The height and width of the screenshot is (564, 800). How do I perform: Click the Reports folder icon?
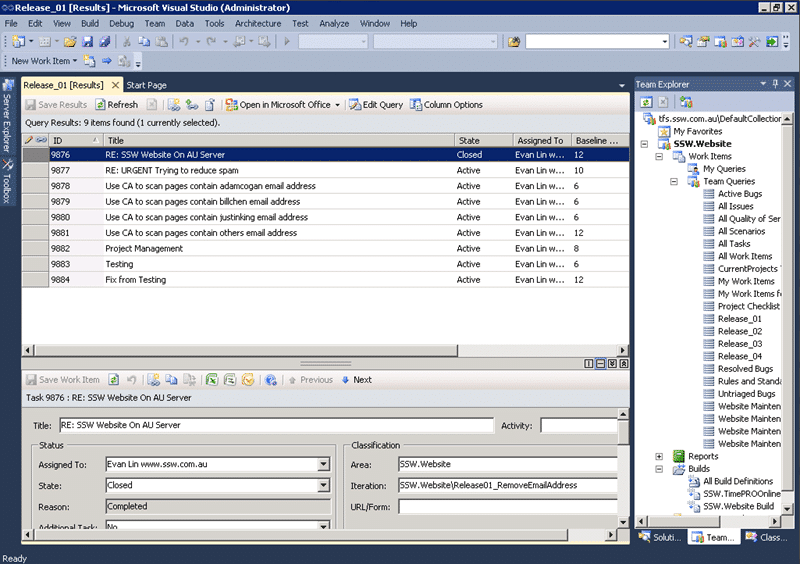coord(679,456)
